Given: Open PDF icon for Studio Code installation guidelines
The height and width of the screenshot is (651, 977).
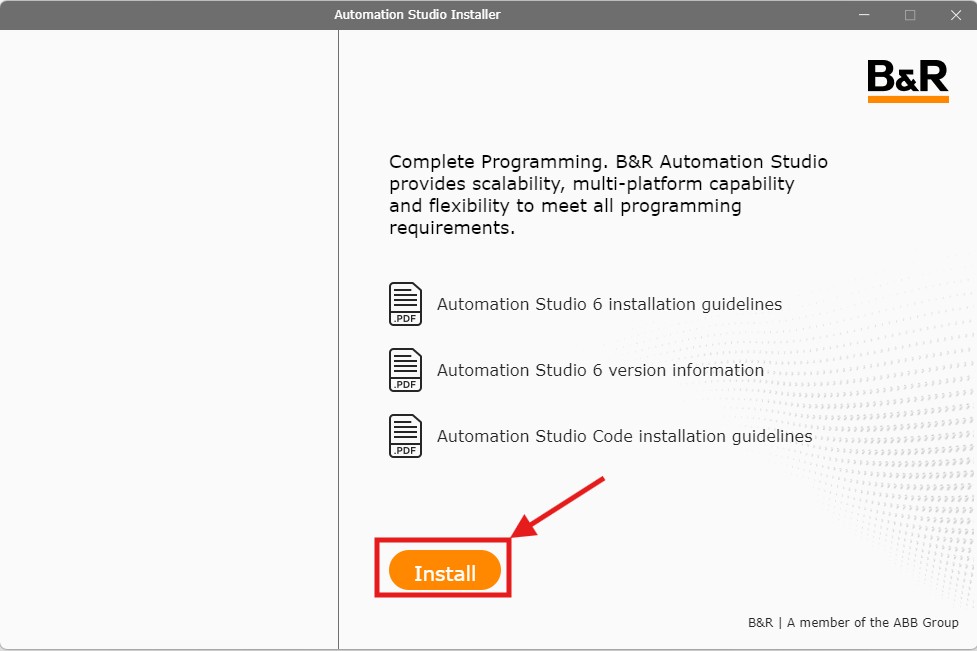Looking at the screenshot, I should click(x=406, y=436).
